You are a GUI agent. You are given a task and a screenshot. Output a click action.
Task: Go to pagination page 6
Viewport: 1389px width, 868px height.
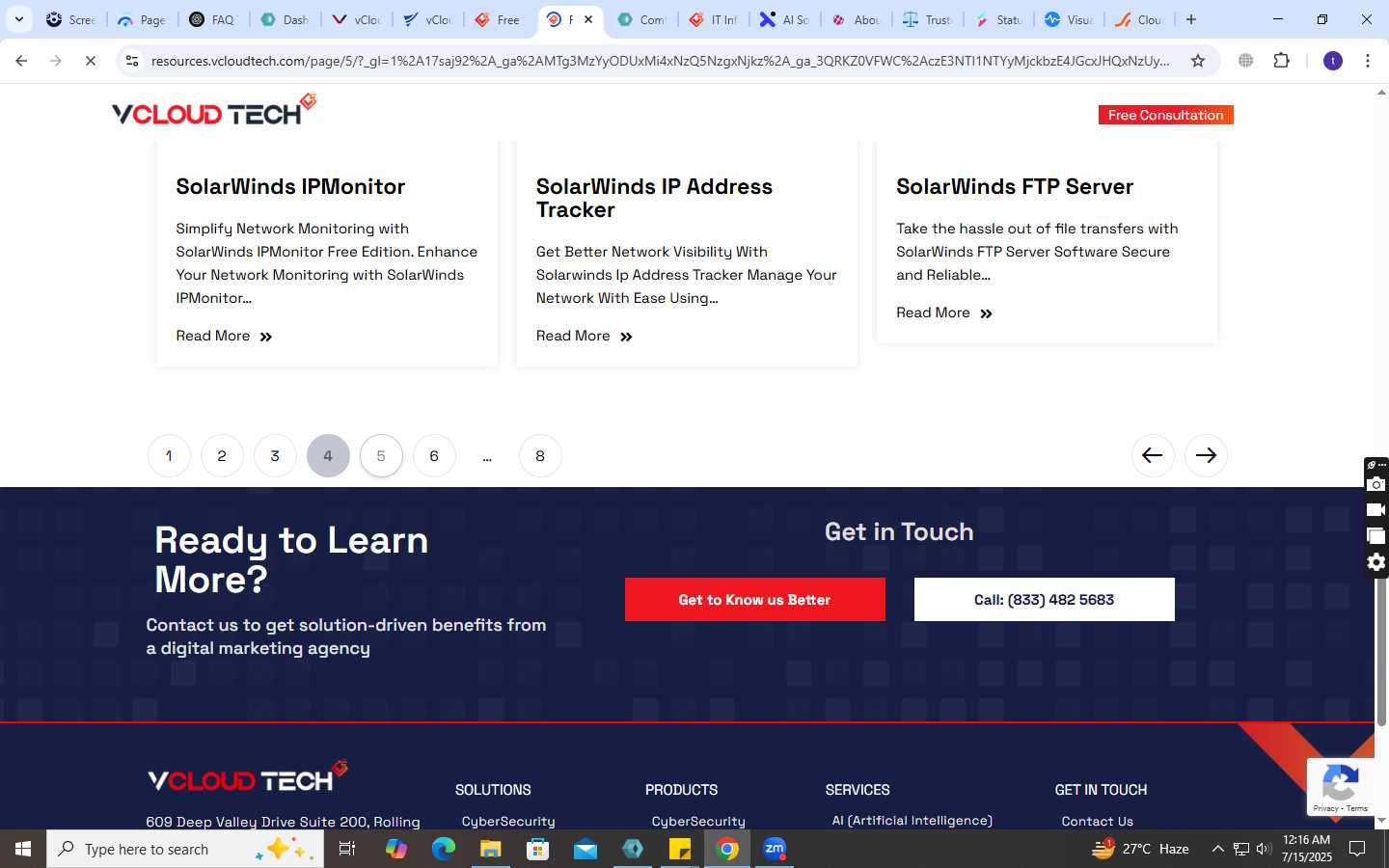(434, 455)
